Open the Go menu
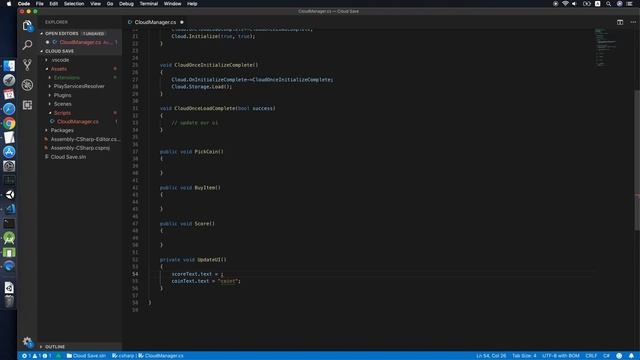 click(110, 4)
